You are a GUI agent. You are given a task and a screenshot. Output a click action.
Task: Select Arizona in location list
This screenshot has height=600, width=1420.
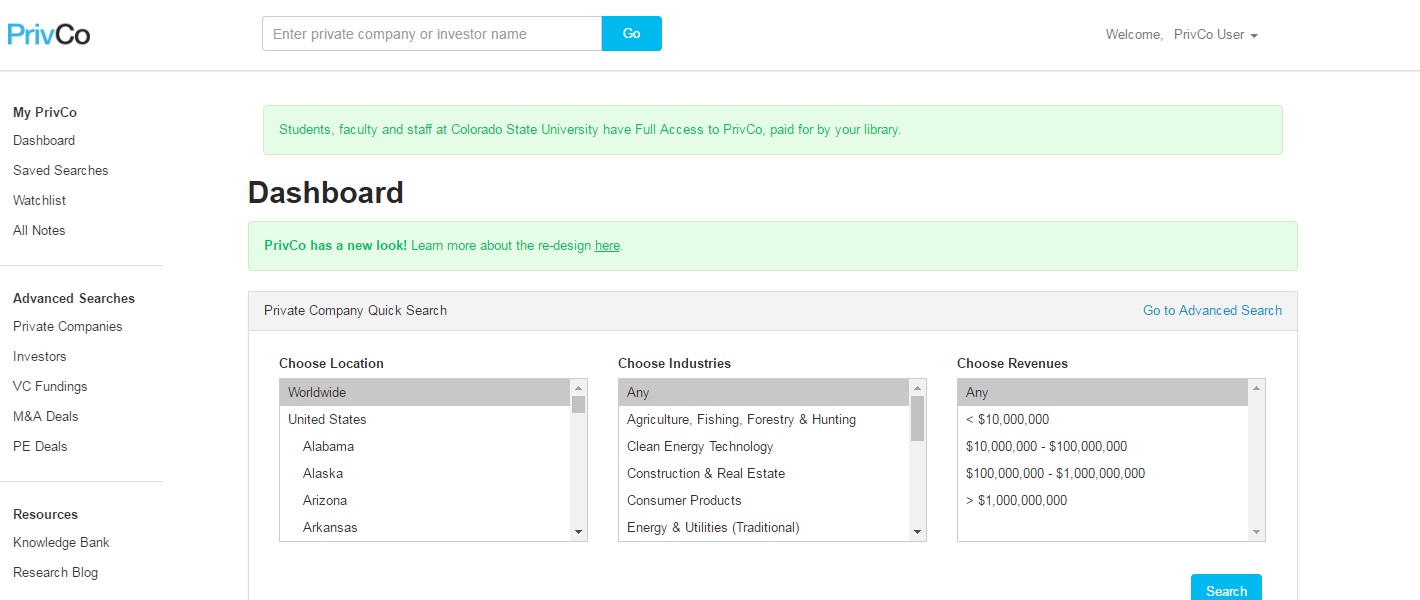coord(425,500)
